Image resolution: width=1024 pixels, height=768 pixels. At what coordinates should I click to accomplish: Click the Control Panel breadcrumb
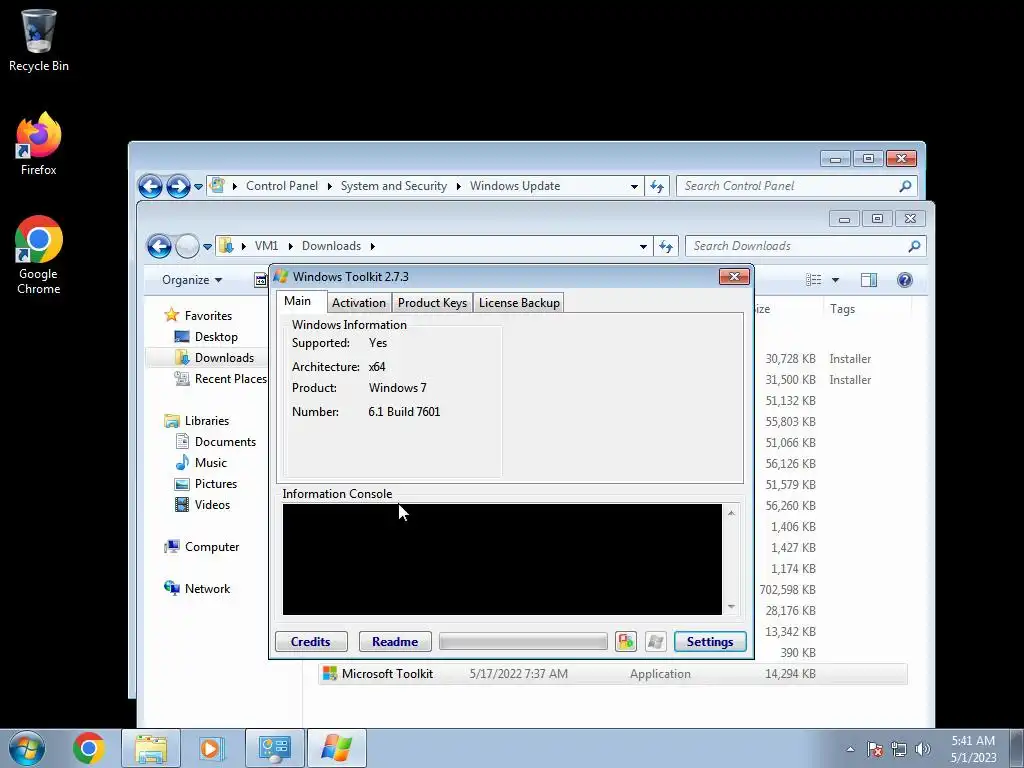coord(282,186)
